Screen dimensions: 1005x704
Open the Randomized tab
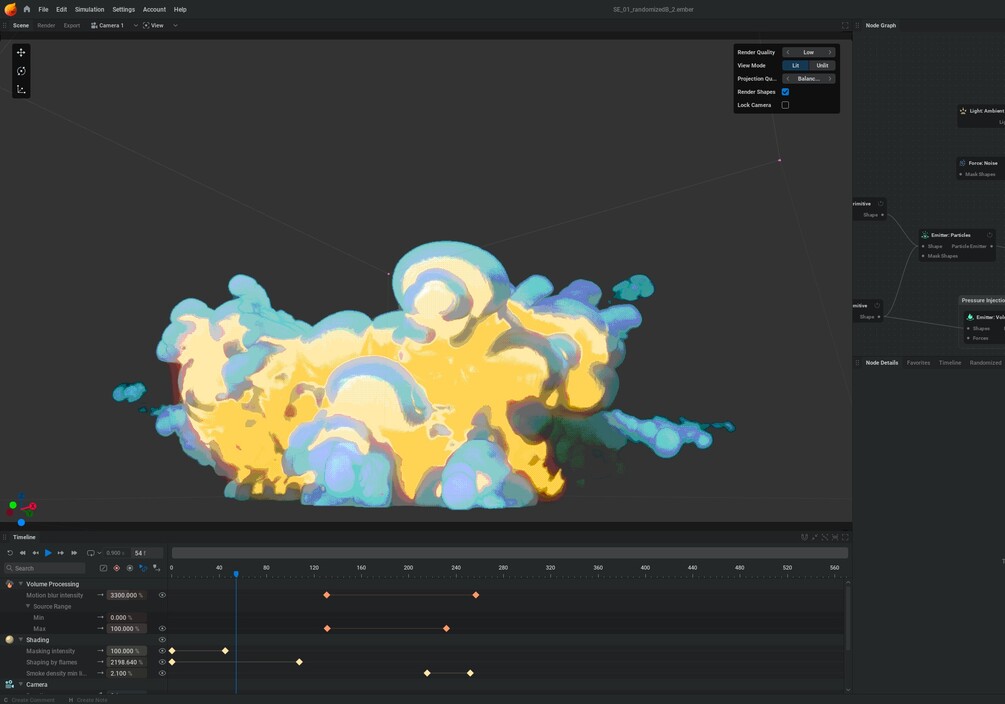coord(985,363)
